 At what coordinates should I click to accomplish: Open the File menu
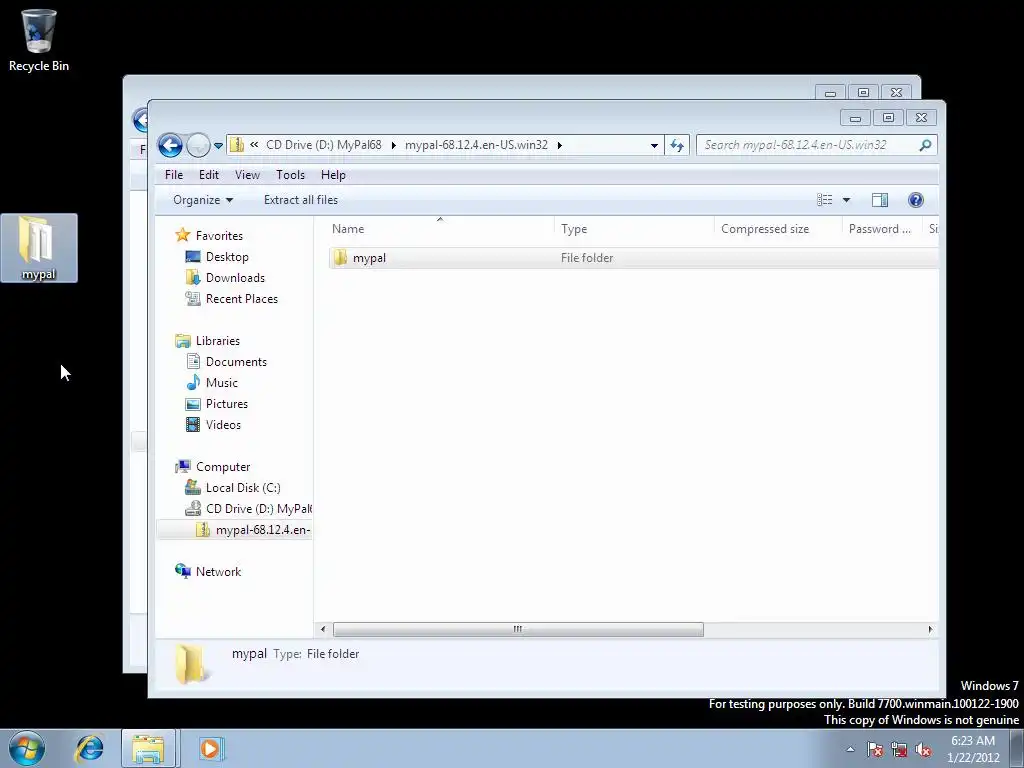174,175
